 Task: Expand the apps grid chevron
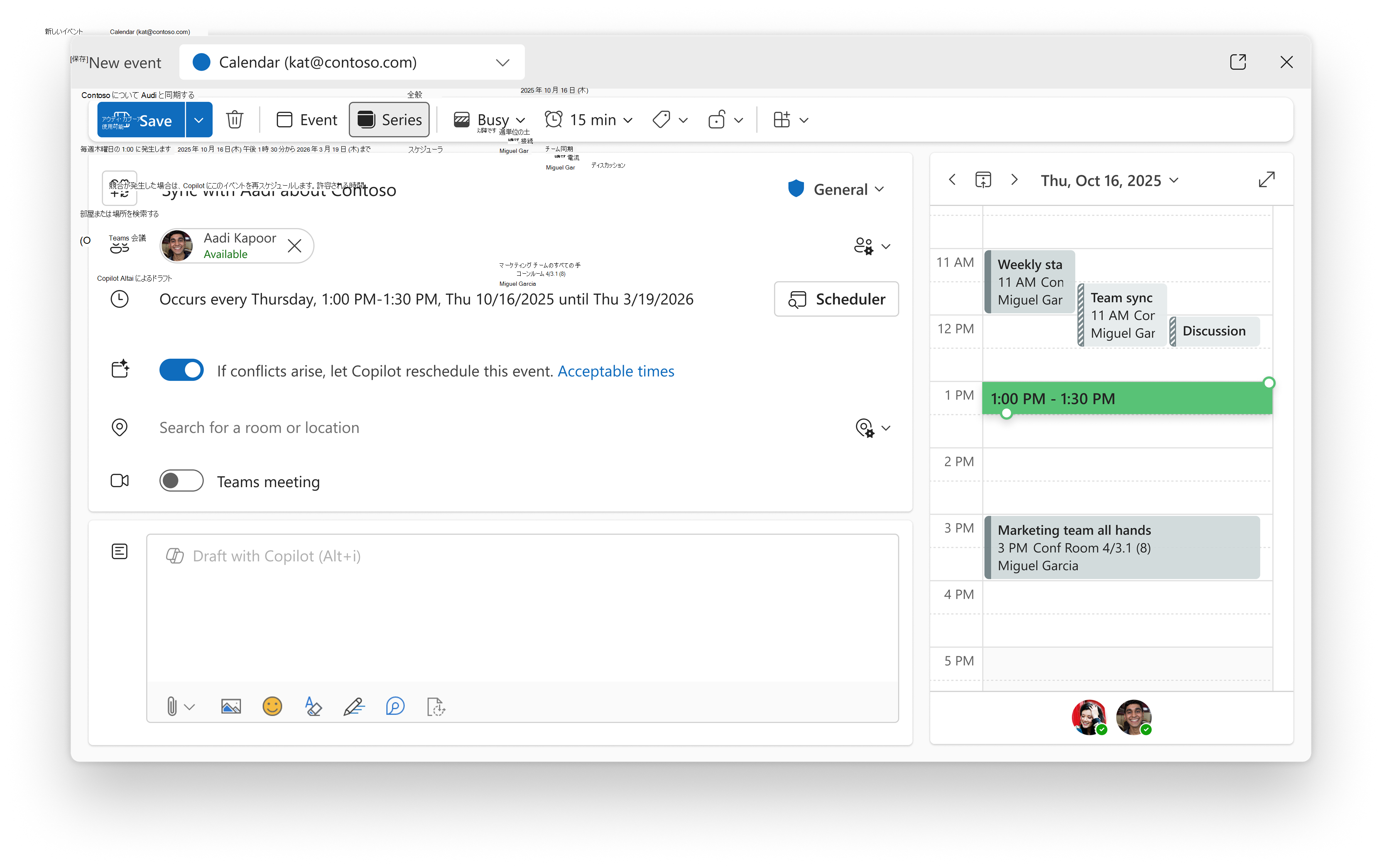[804, 120]
